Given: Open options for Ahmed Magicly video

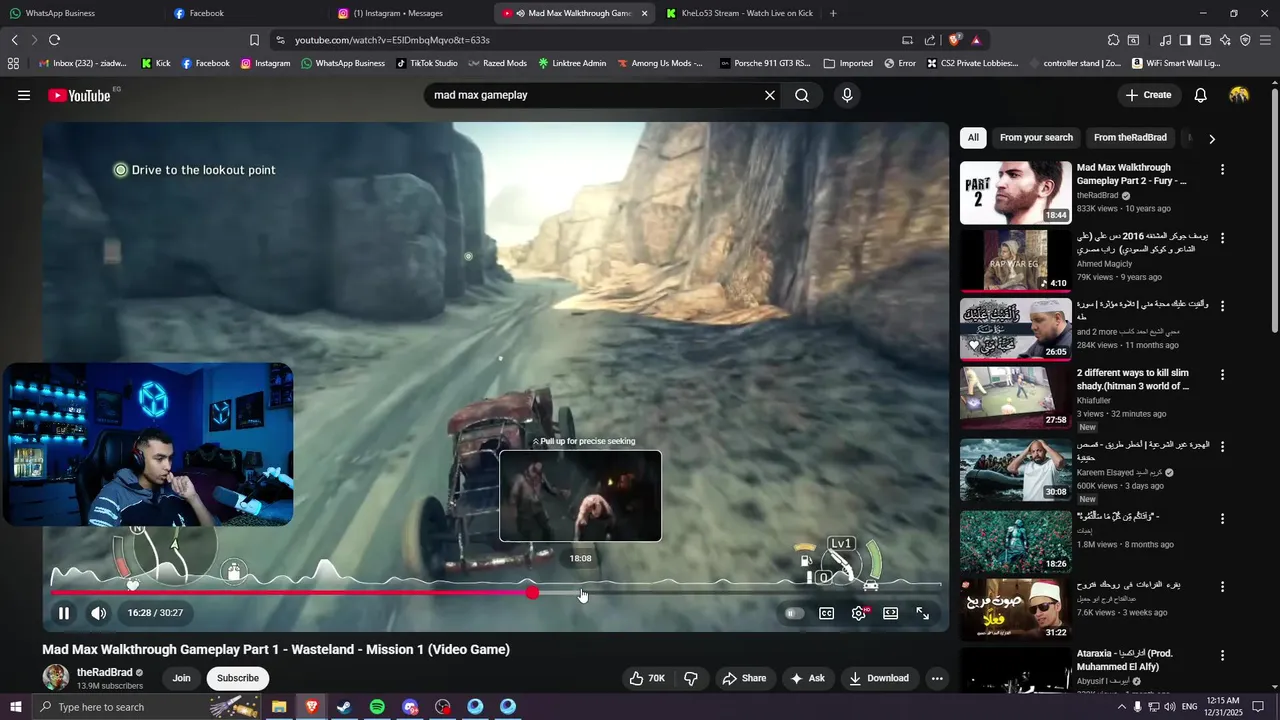Looking at the screenshot, I should [1222, 238].
